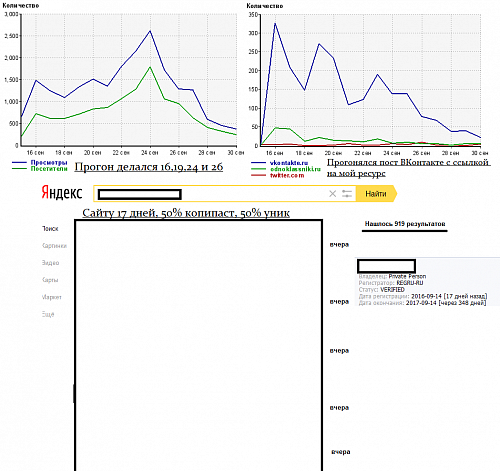The image size is (500, 471).
Task: Click the 24 сен label on left chart
Action: [x=150, y=153]
